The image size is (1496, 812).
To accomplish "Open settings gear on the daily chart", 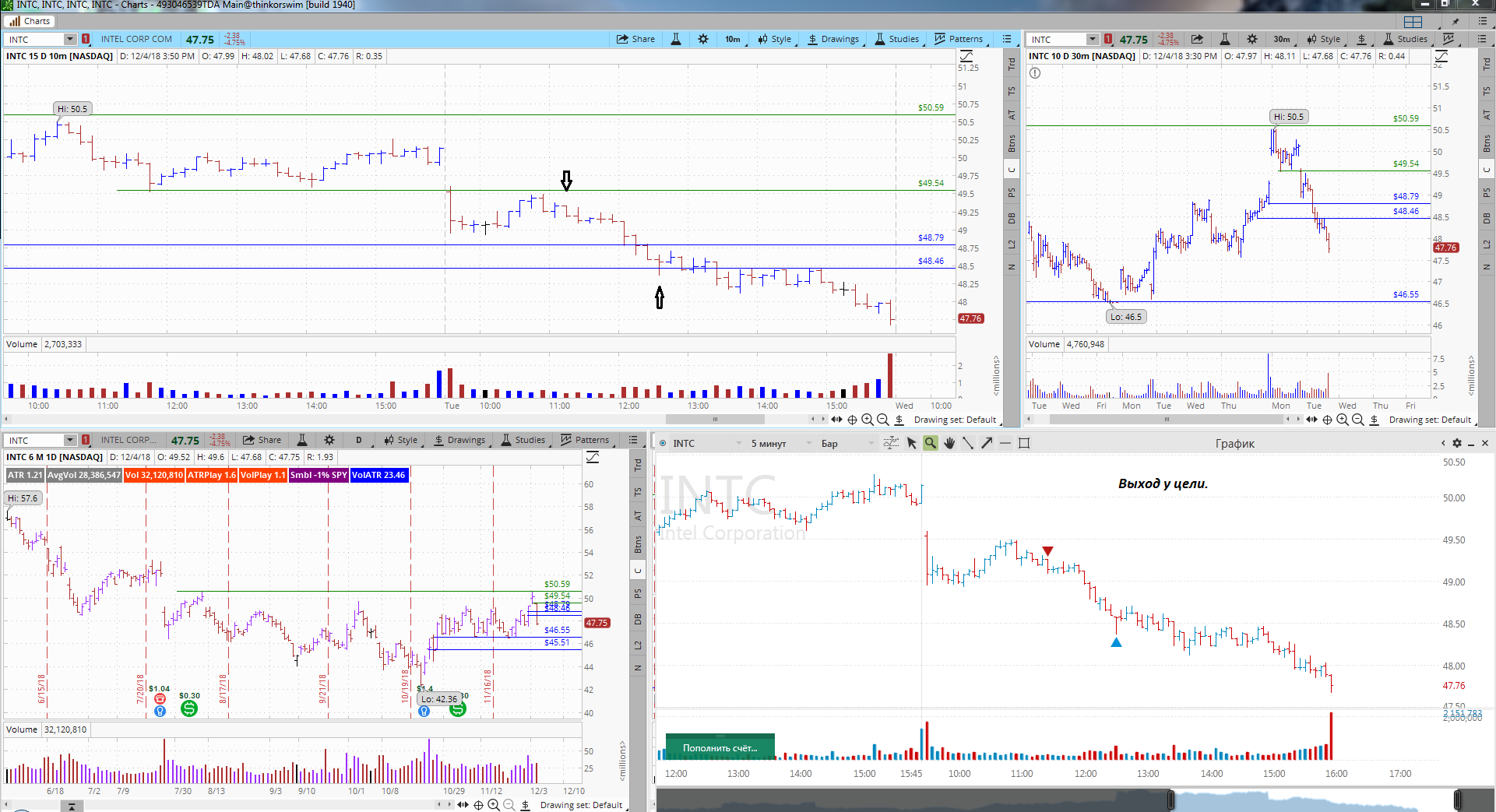I will pos(329,440).
